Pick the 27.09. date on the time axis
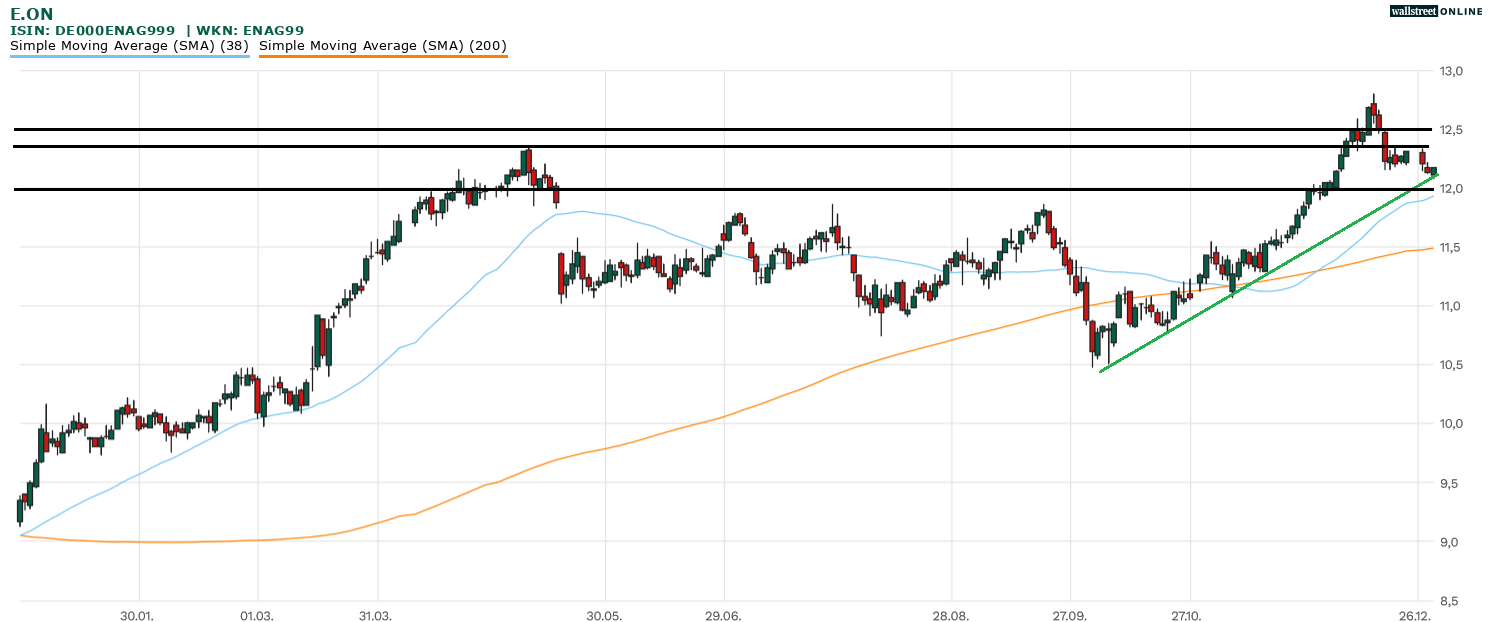Image resolution: width=1490 pixels, height=622 pixels. 1071,614
